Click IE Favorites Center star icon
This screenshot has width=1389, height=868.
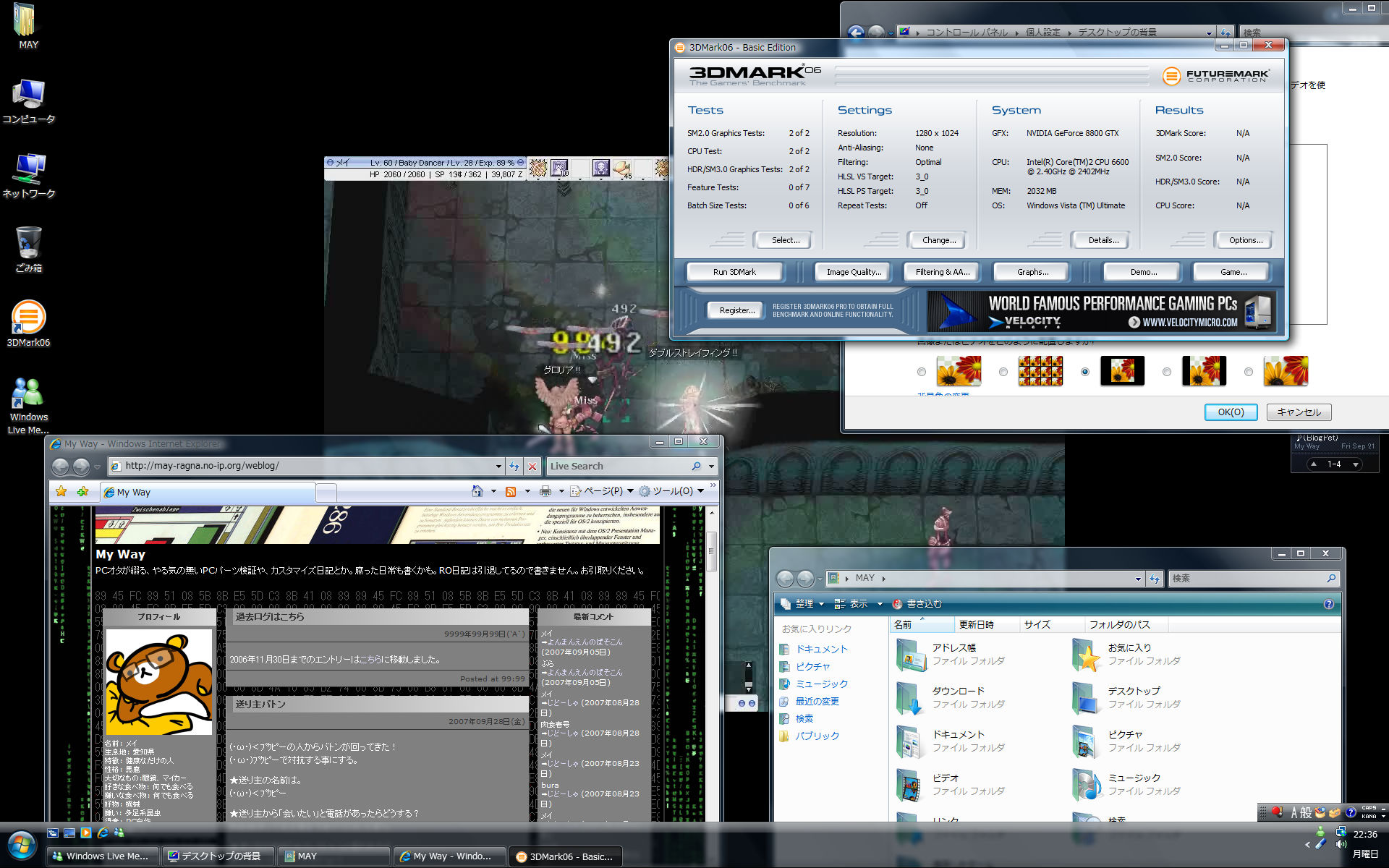coord(61,492)
